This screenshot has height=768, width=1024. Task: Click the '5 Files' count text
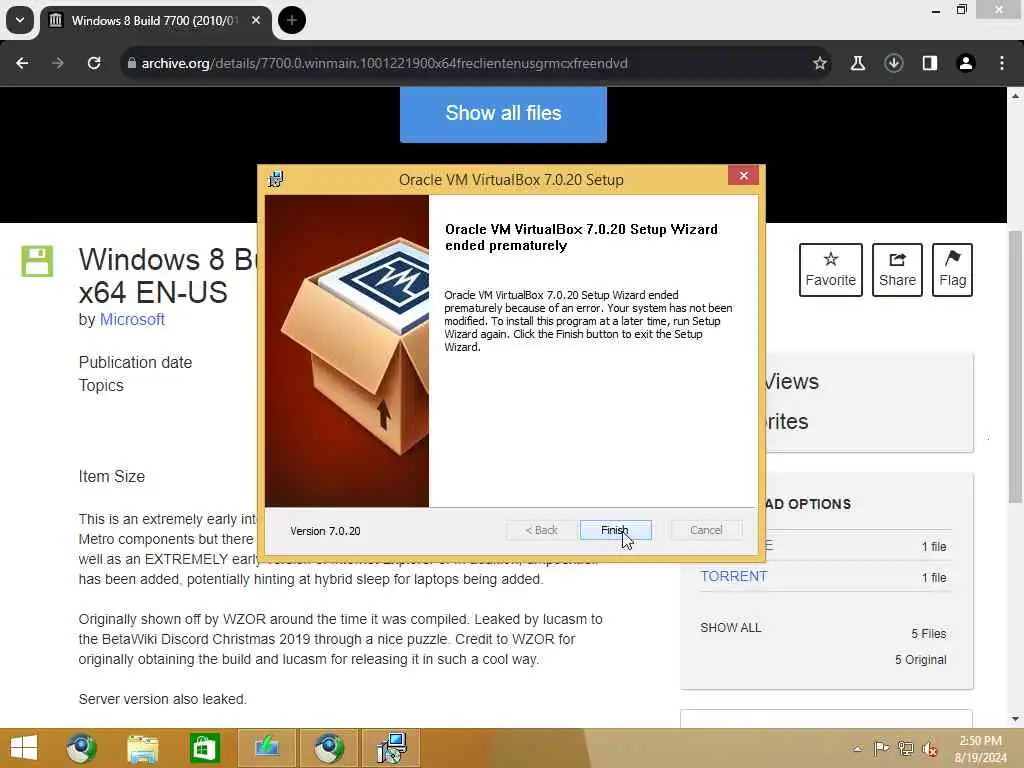929,633
